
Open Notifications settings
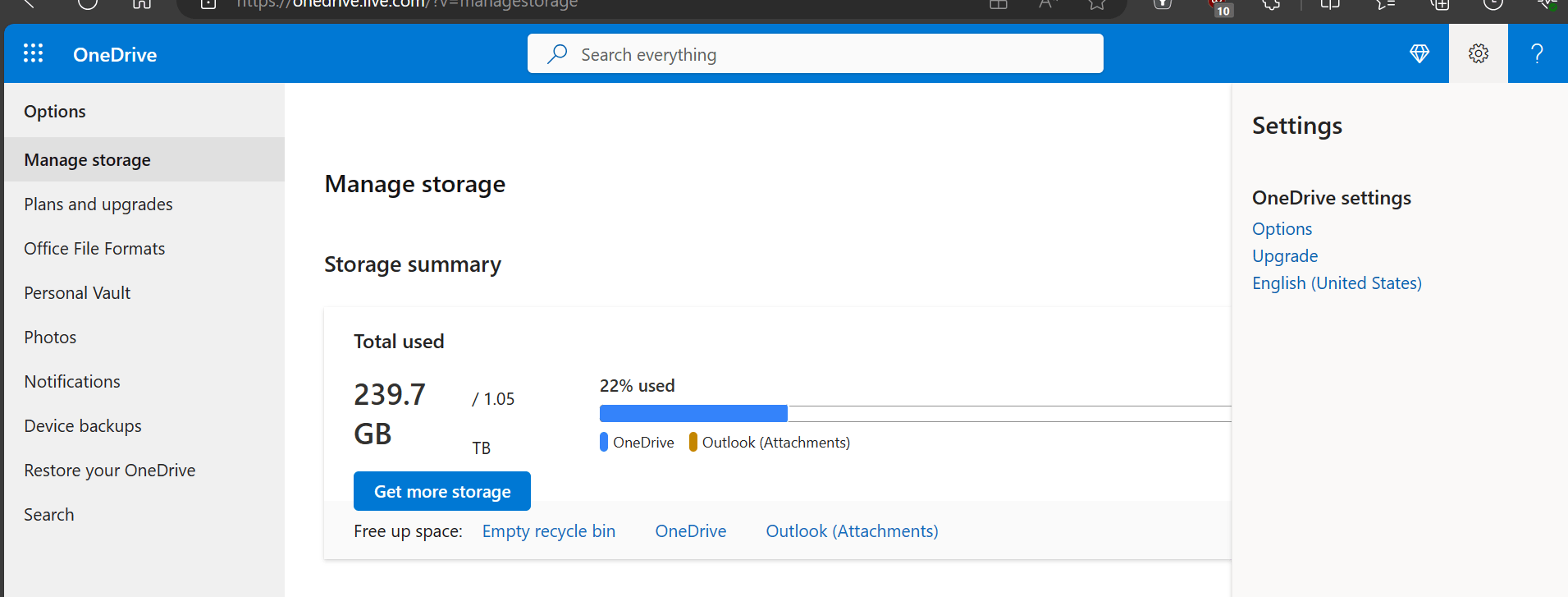point(144,381)
